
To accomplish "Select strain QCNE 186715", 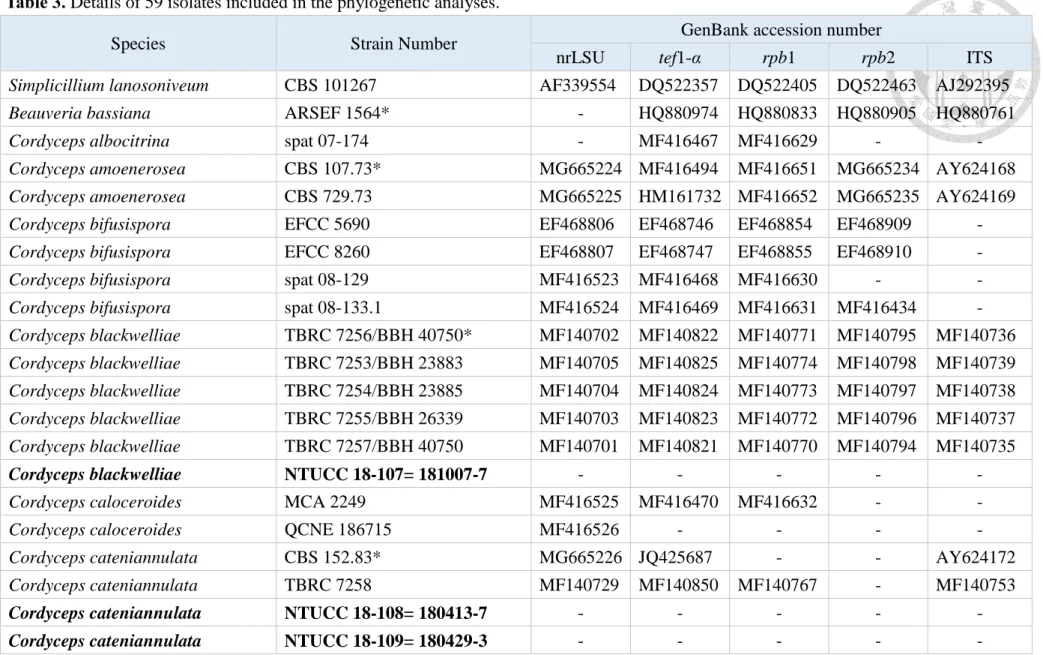I will [x=337, y=530].
